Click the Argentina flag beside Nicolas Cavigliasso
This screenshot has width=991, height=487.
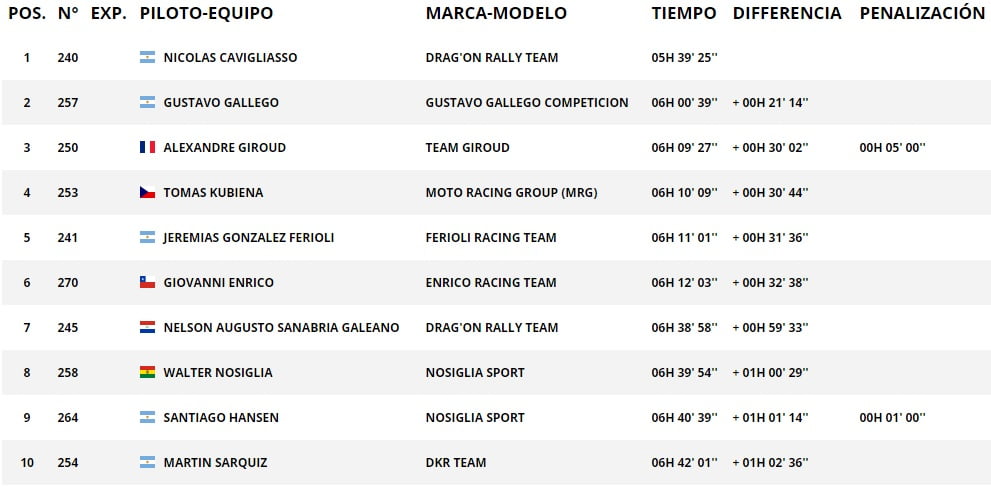[x=147, y=57]
